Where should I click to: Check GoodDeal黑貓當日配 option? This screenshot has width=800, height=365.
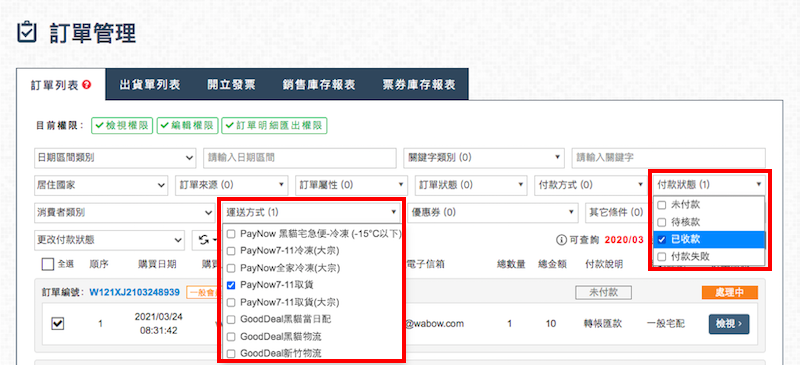coord(231,319)
